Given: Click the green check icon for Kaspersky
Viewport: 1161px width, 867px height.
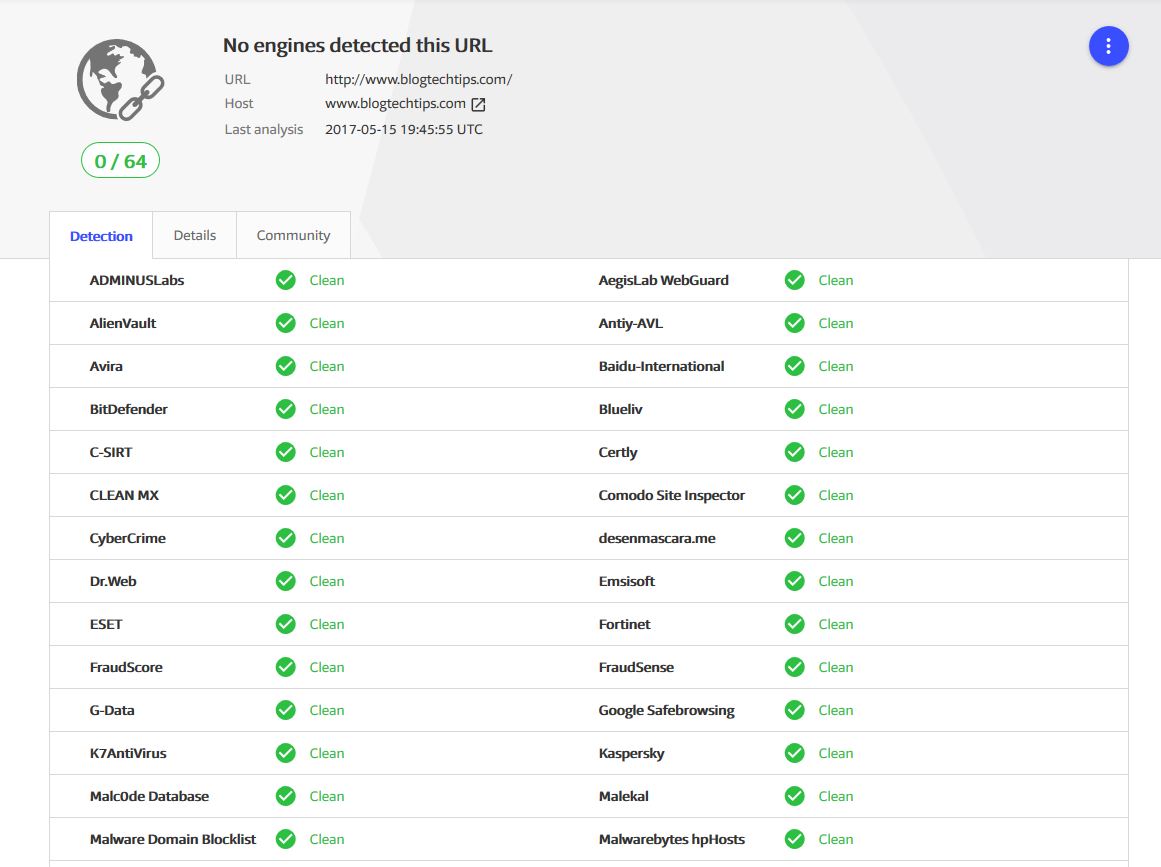Looking at the screenshot, I should click(794, 753).
